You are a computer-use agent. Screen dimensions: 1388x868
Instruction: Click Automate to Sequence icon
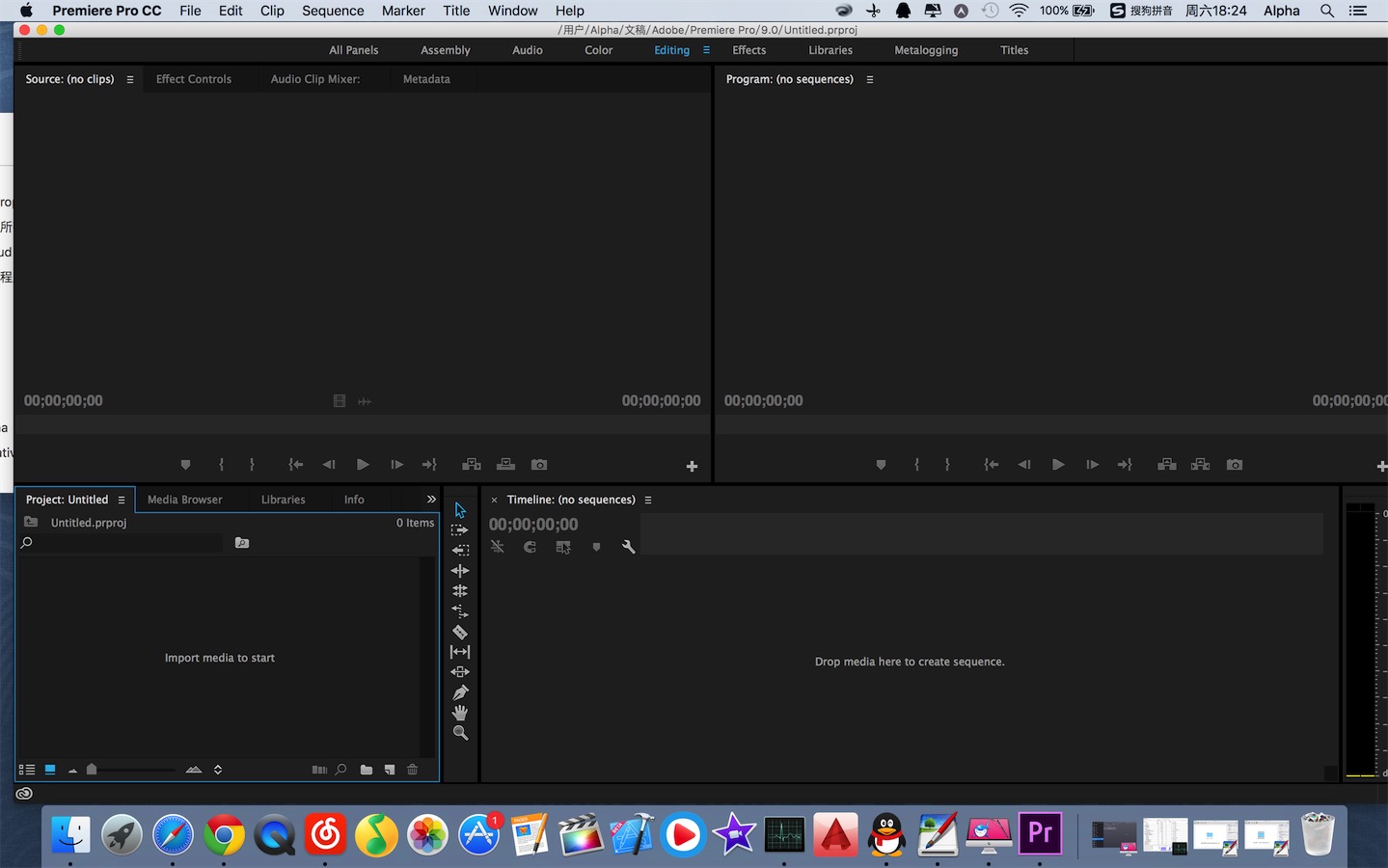tap(319, 770)
